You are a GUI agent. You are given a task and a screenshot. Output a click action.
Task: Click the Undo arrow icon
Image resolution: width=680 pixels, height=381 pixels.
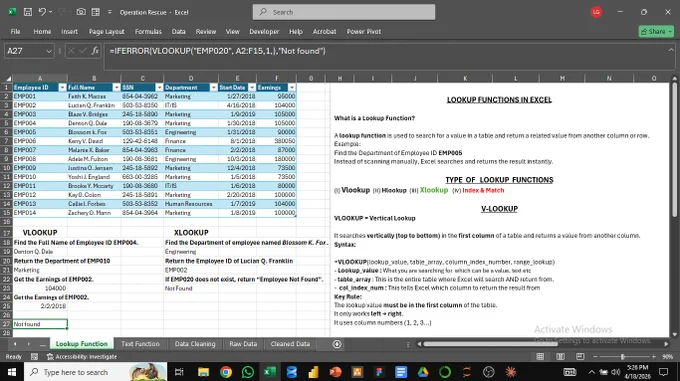click(42, 12)
